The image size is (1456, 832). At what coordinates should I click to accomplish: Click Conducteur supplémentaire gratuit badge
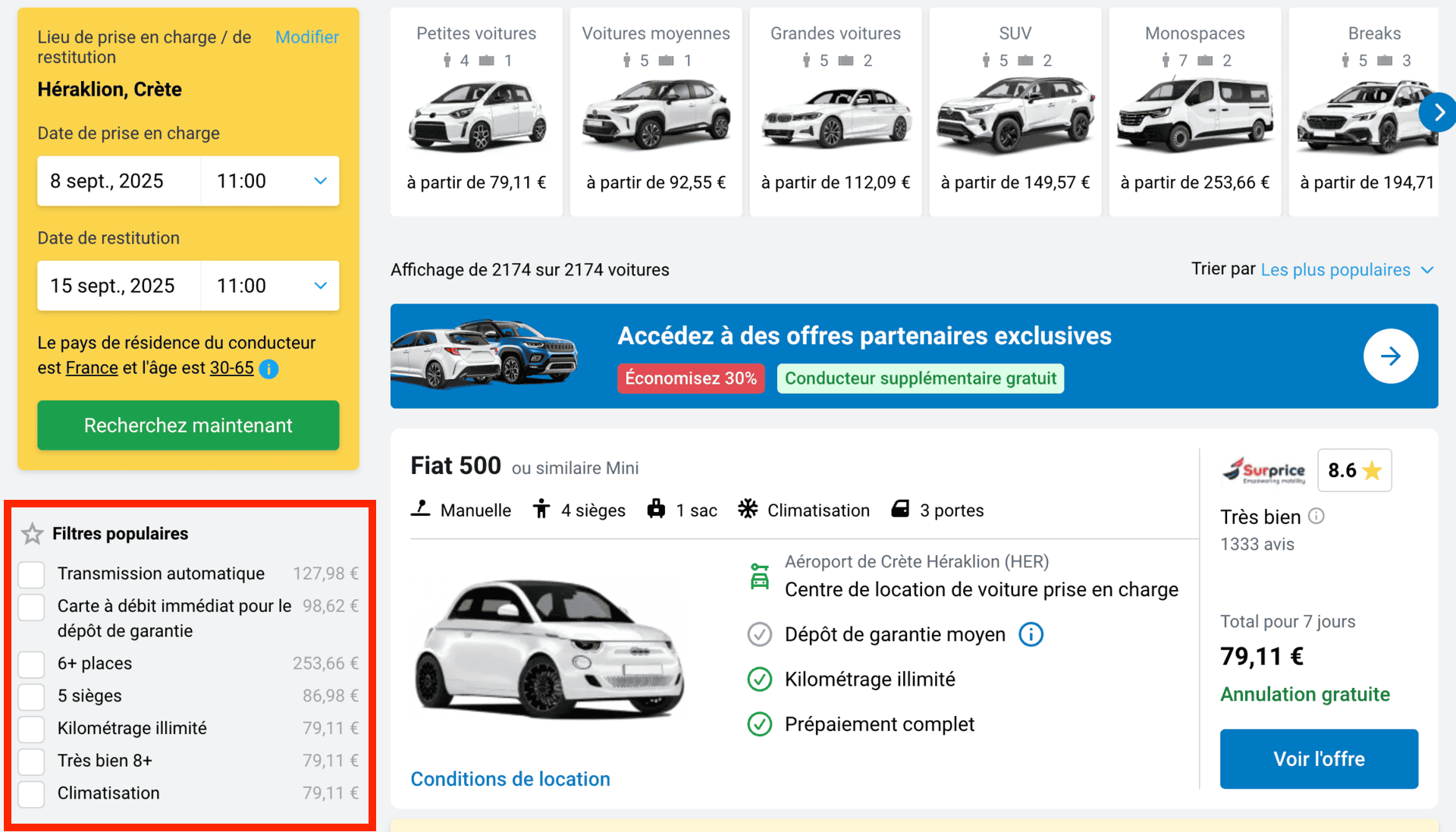921,378
